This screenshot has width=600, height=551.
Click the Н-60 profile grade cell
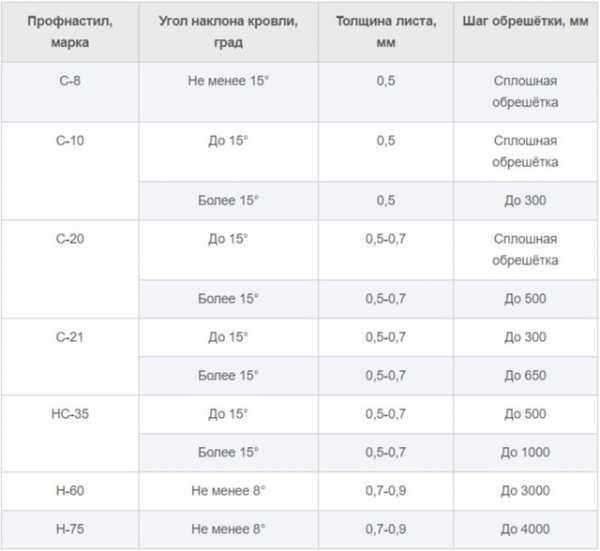[x=41, y=491]
